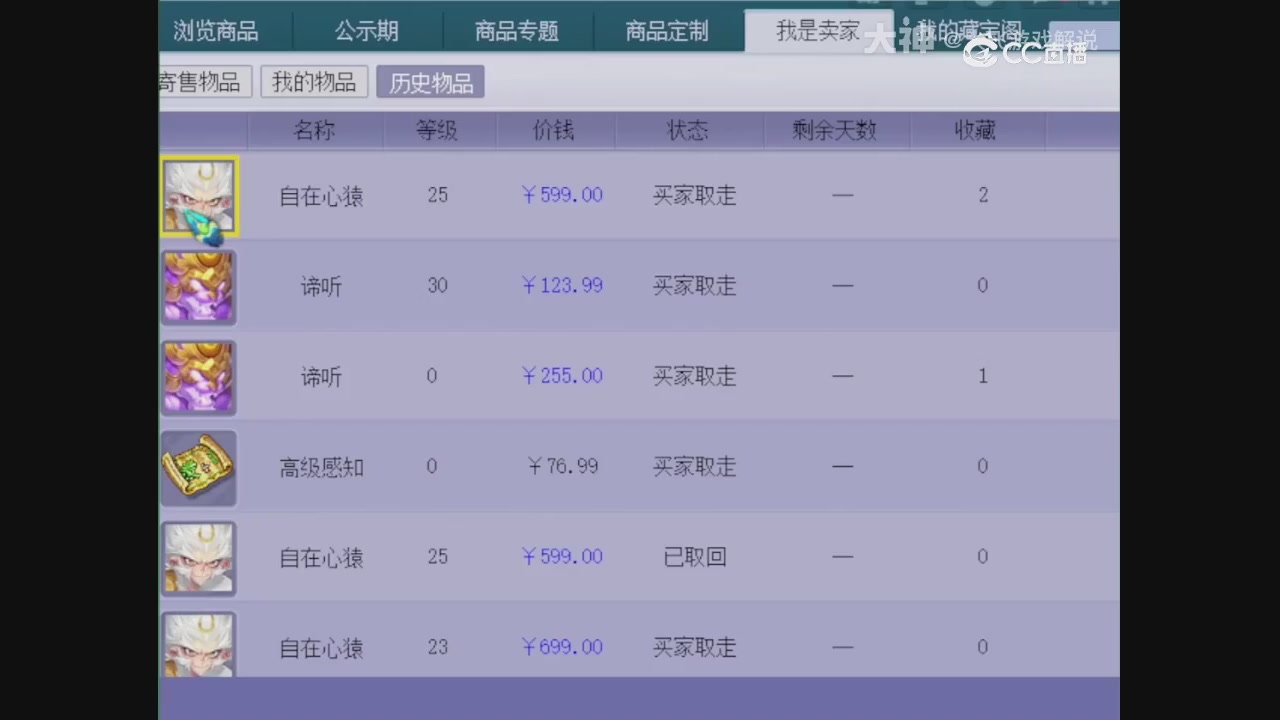Click the 已取回 自在心猿 item icon
This screenshot has height=720, width=1280.
click(198, 558)
